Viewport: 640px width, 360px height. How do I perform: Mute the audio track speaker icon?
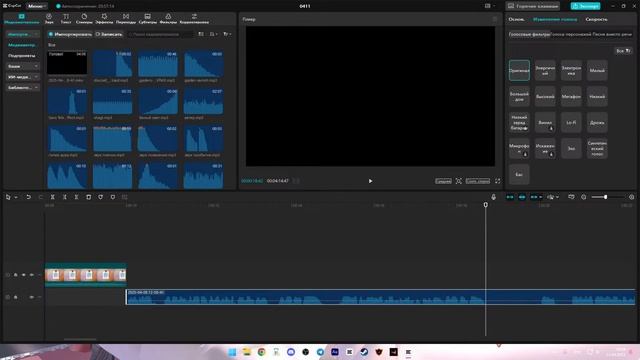pyautogui.click(x=31, y=297)
